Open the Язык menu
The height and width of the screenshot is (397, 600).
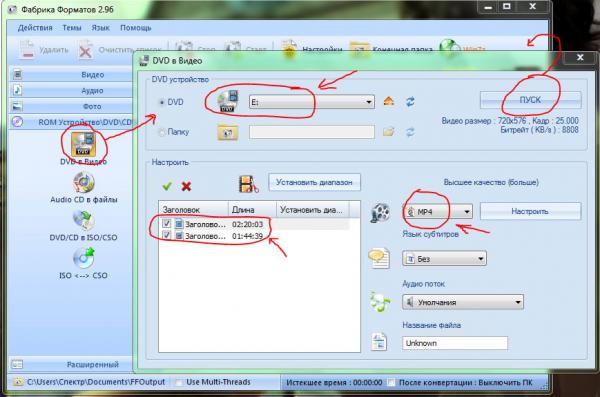pyautogui.click(x=100, y=28)
